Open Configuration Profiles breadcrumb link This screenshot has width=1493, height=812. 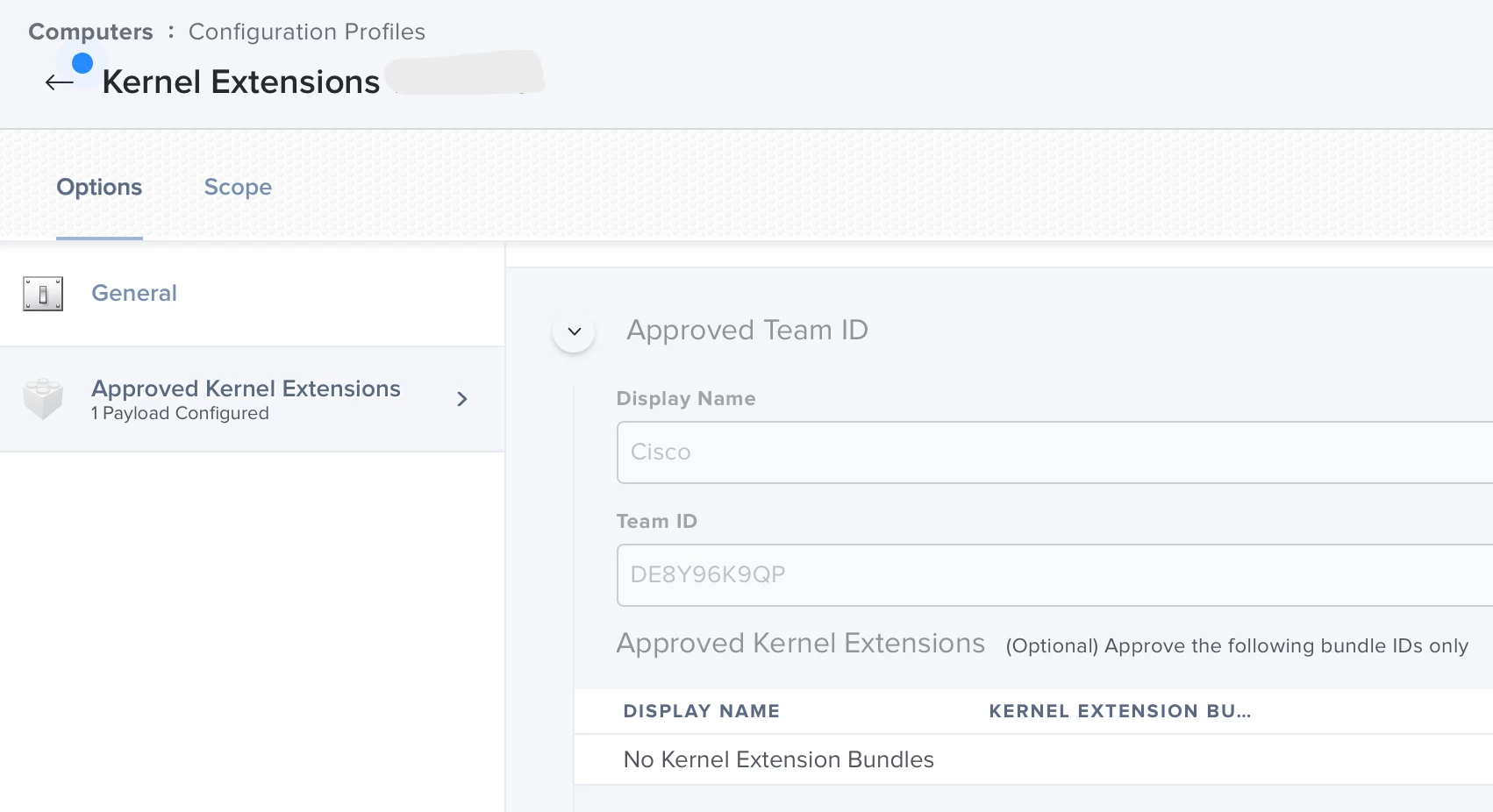click(307, 32)
